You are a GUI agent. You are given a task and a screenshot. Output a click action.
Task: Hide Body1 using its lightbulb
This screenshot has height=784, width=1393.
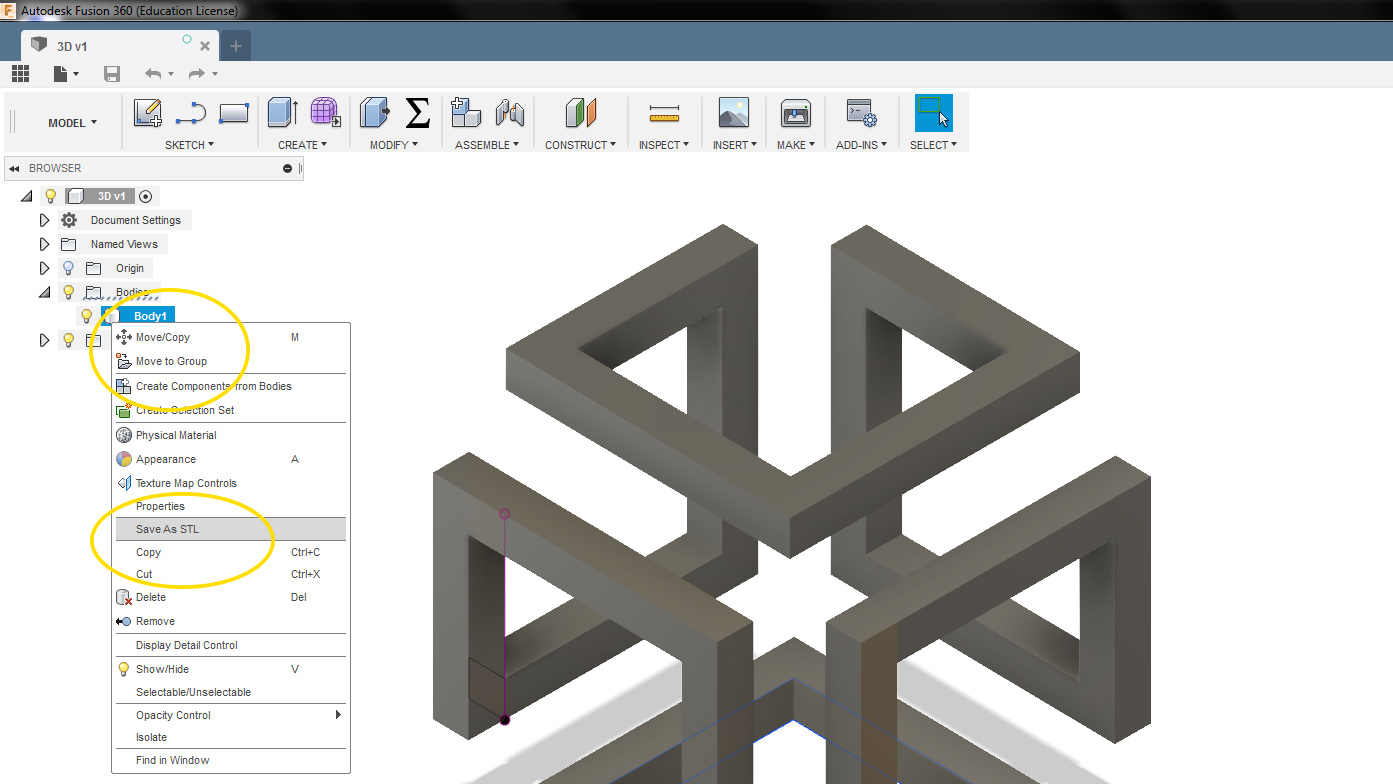coord(86,316)
